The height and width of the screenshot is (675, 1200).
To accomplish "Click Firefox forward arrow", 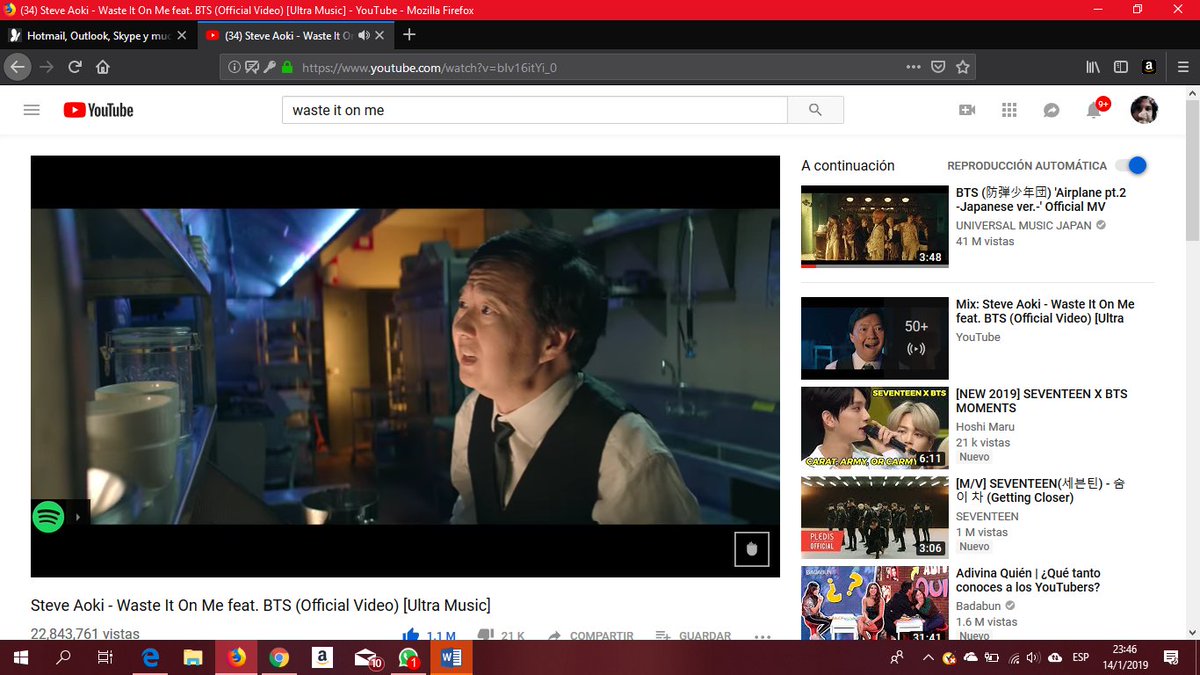I will point(46,67).
